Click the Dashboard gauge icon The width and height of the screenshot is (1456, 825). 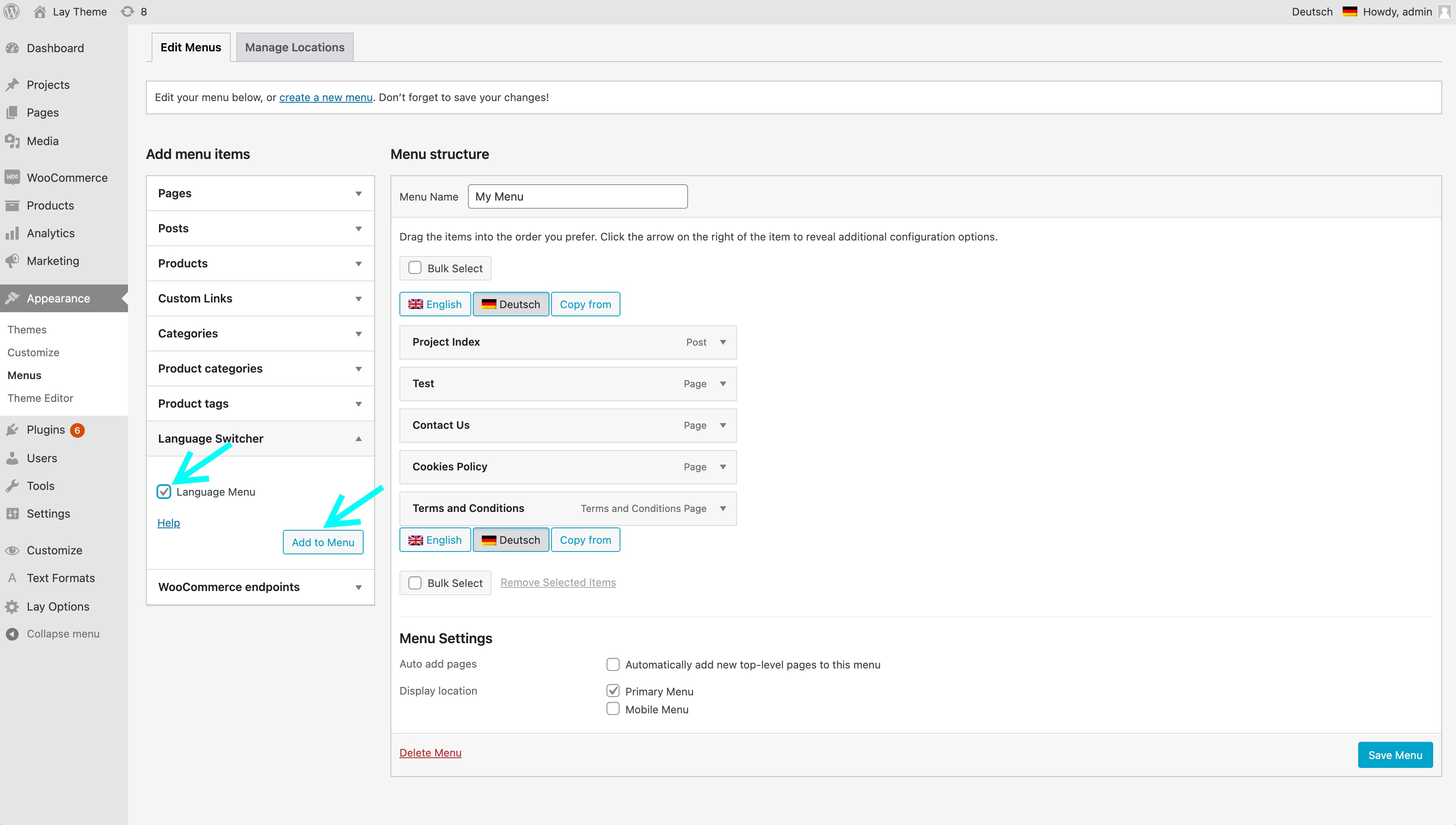(x=13, y=48)
